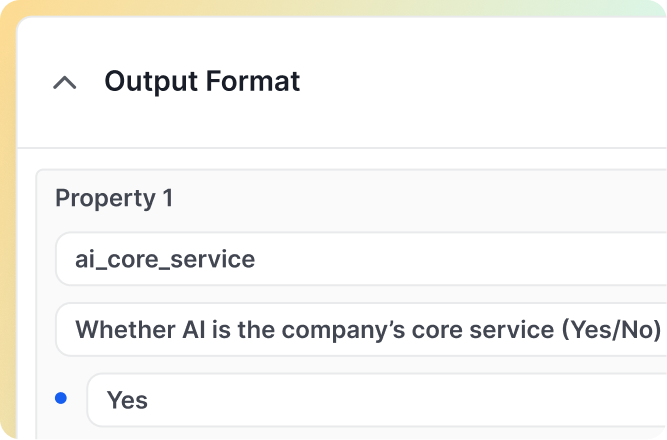Image resolution: width=667 pixels, height=440 pixels.
Task: Toggle the Output Format panel chevron
Action: 65,82
